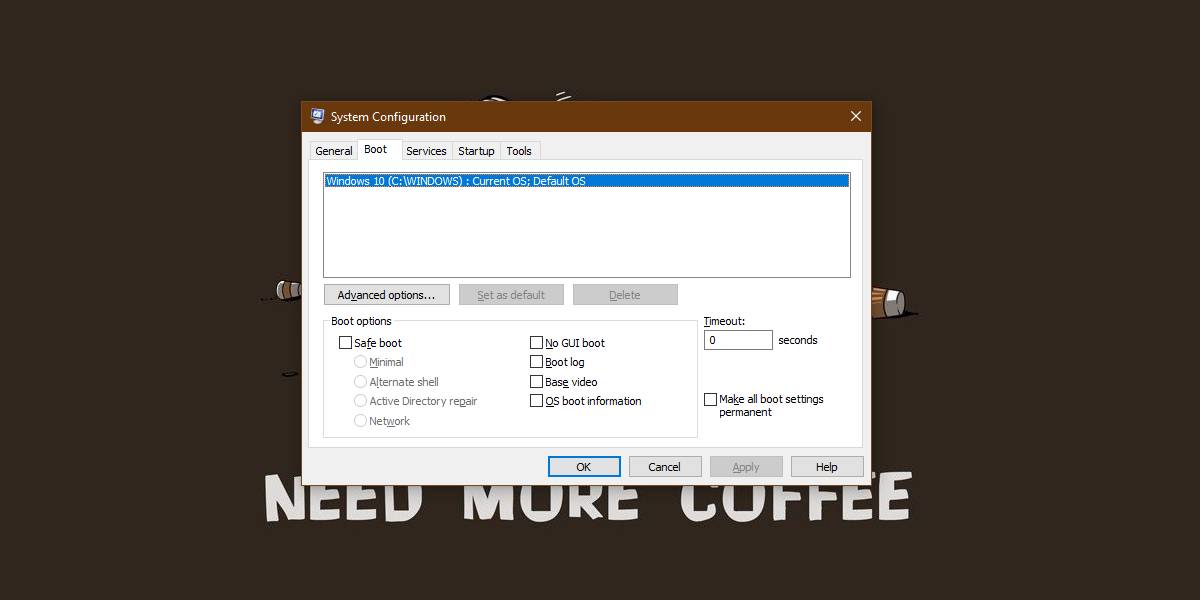Confirm with the OK button
The height and width of the screenshot is (600, 1200).
(584, 467)
